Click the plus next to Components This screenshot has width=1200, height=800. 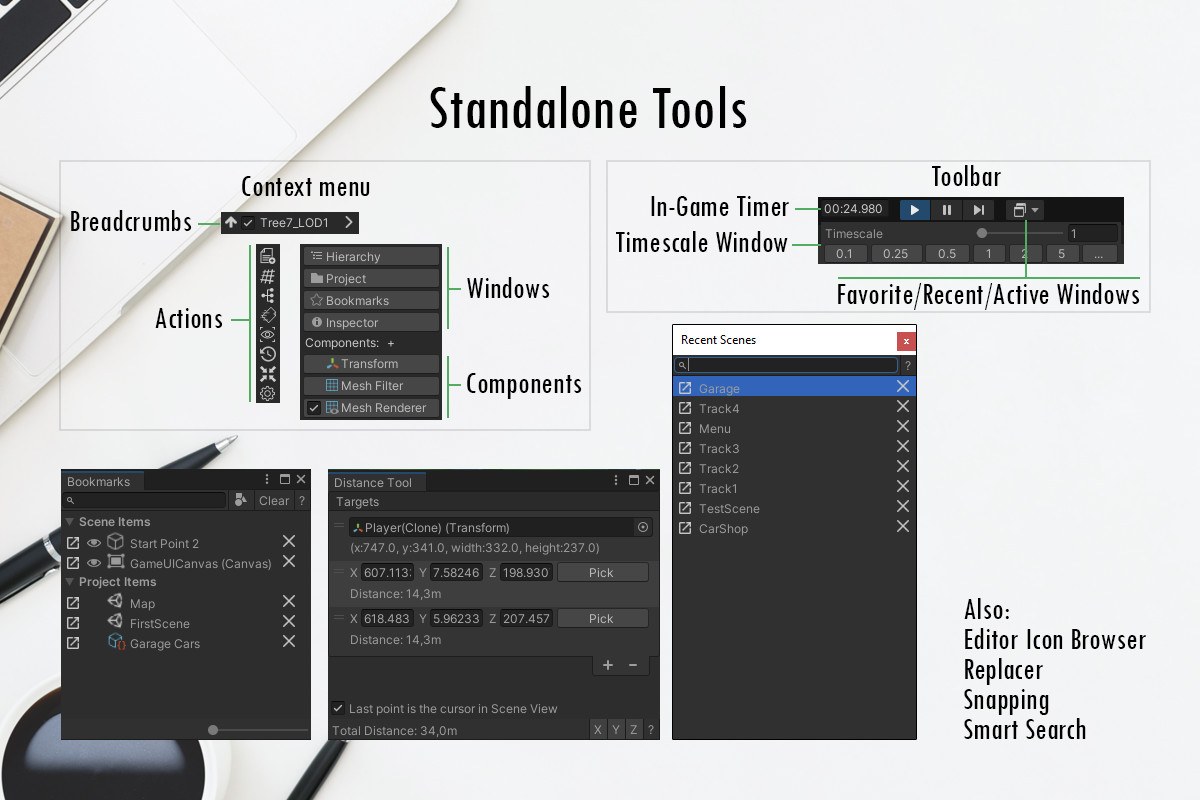pyautogui.click(x=391, y=343)
